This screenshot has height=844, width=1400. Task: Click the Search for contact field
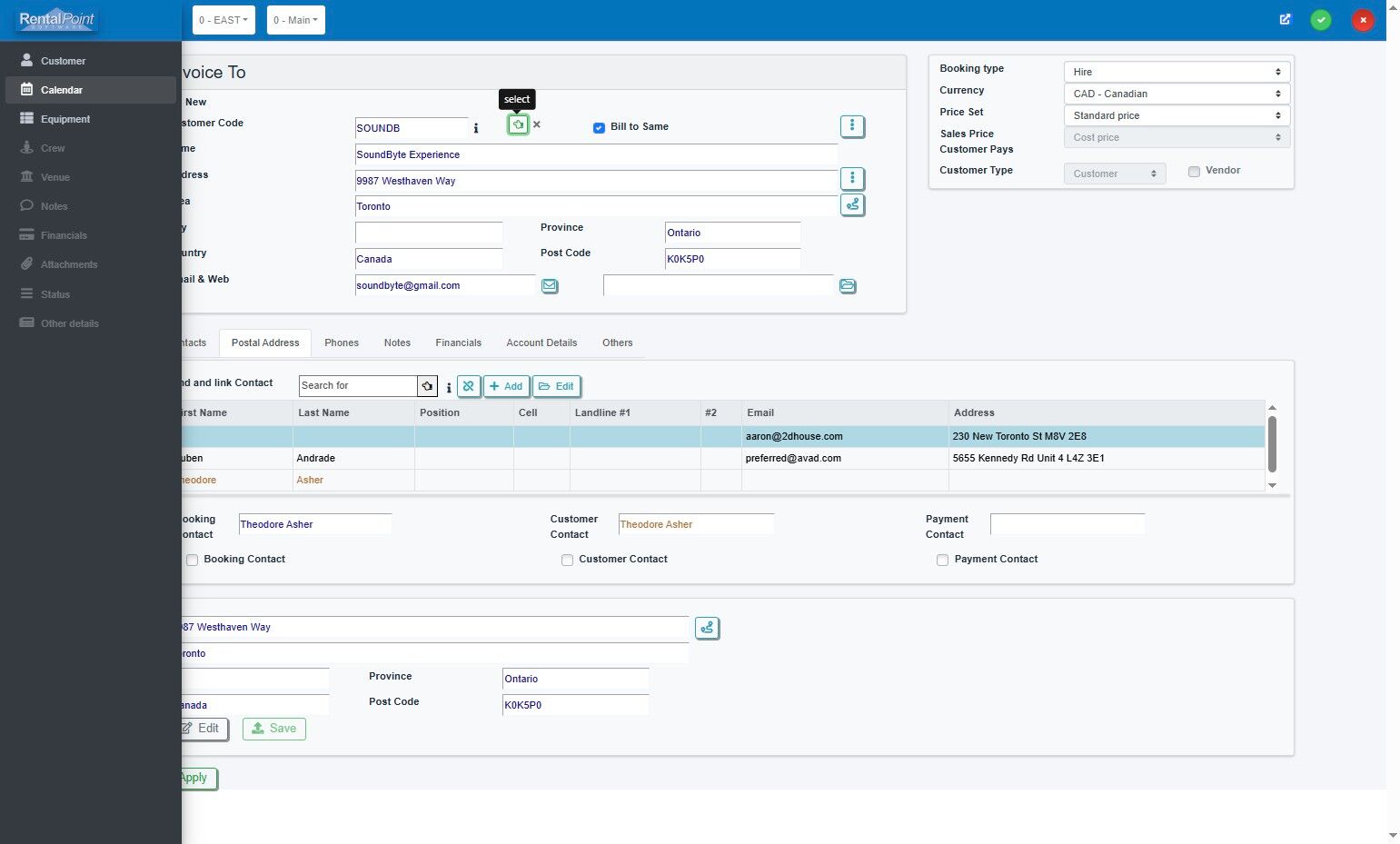tap(357, 386)
